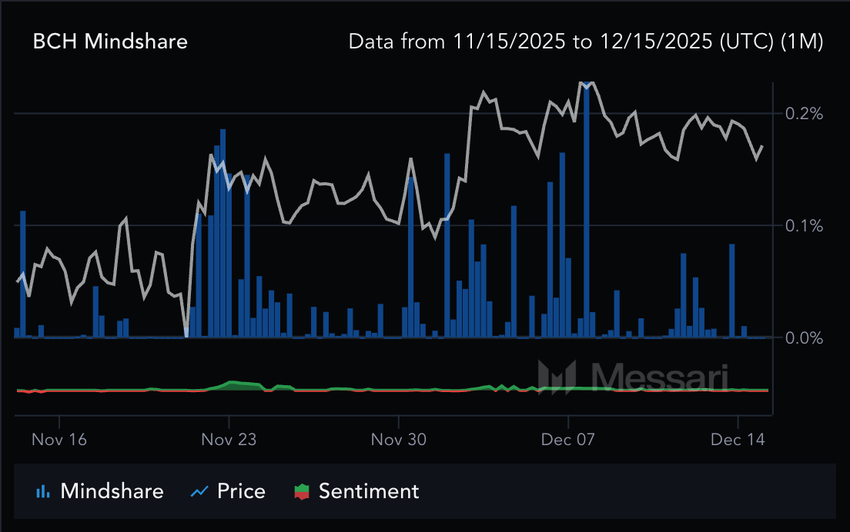Select the Nov 30 x-axis label
Screen dimensions: 850x532
[399, 438]
